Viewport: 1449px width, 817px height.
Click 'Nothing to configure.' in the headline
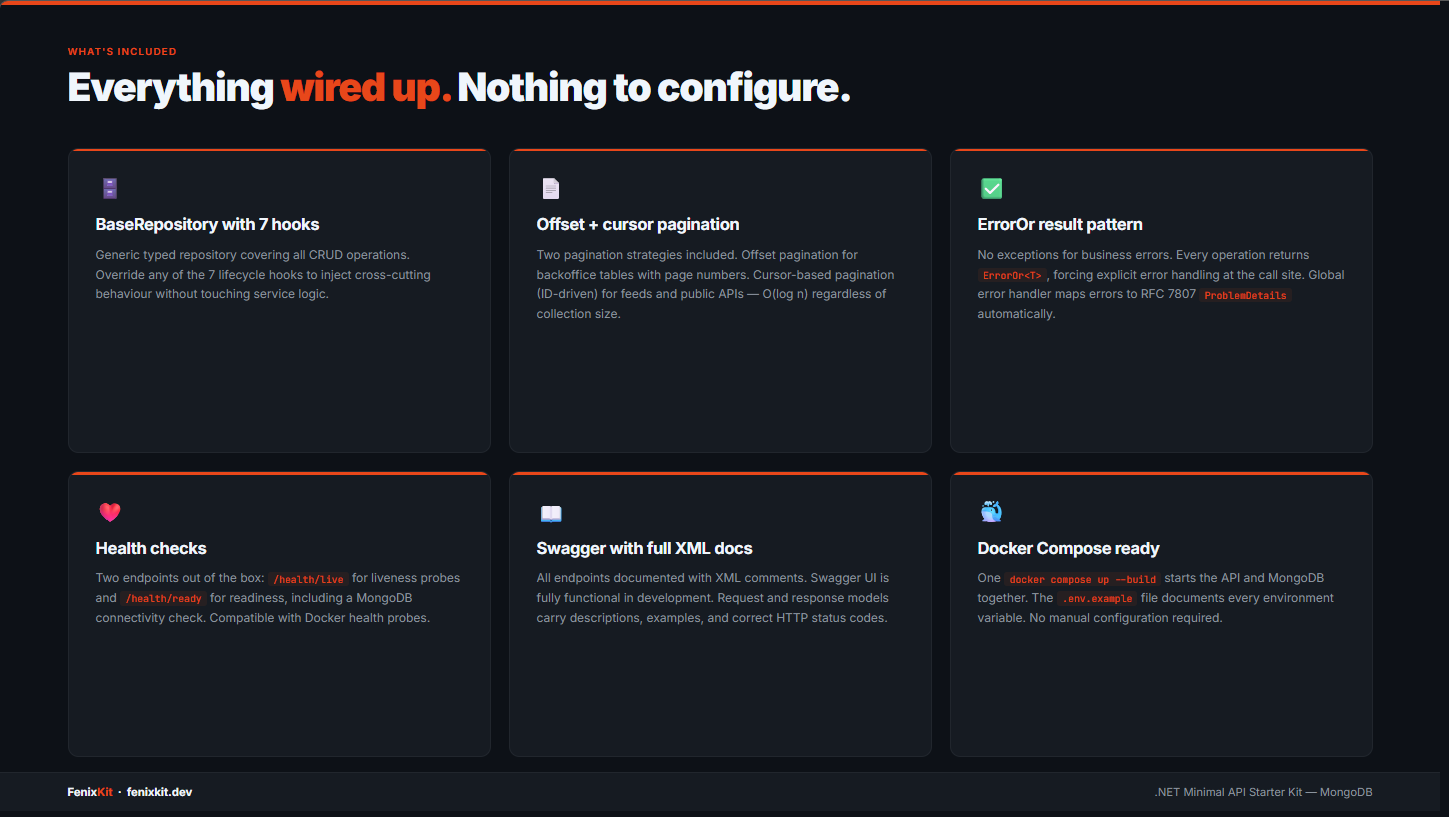654,88
